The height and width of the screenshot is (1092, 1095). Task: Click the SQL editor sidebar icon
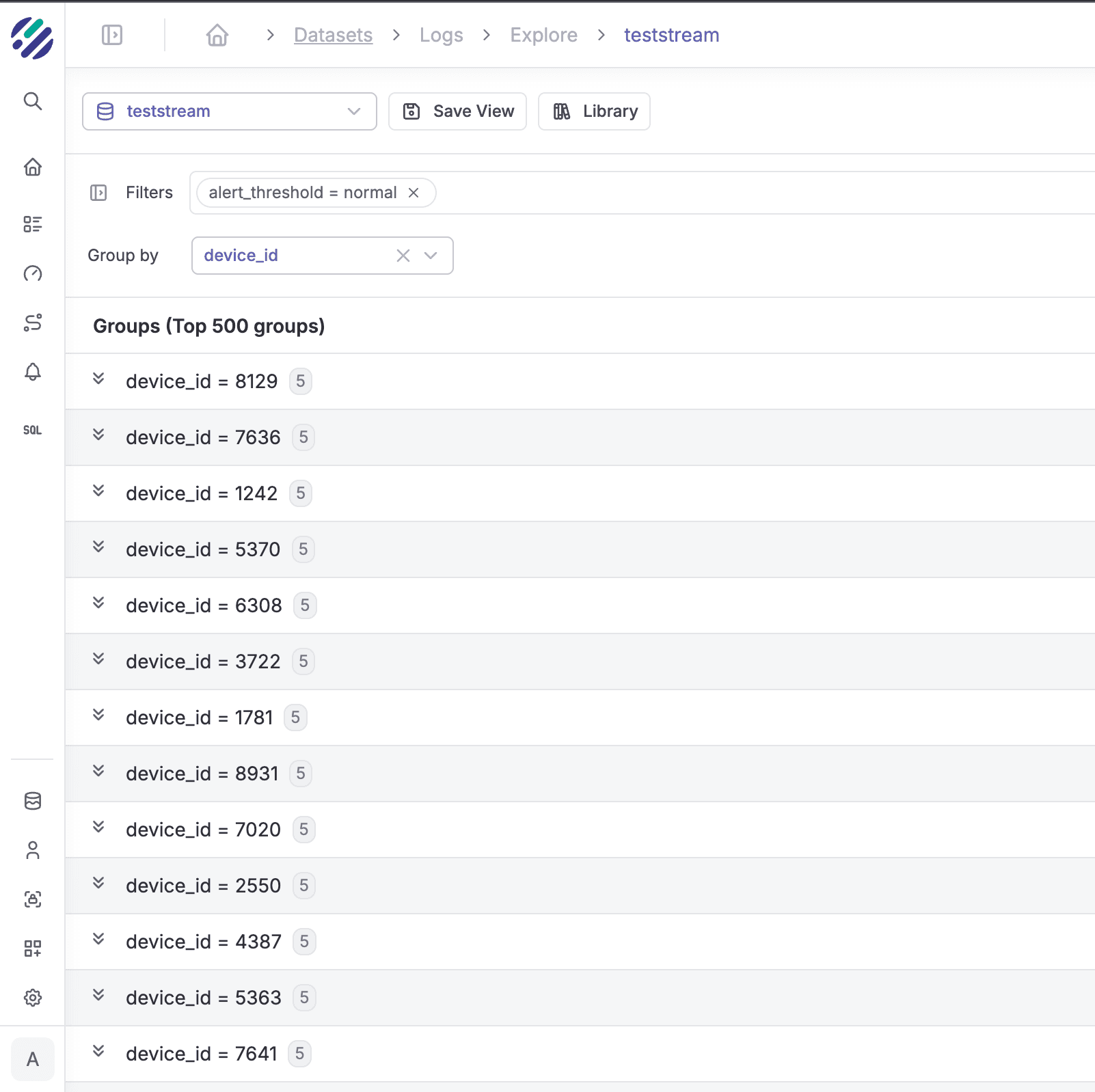(x=32, y=430)
